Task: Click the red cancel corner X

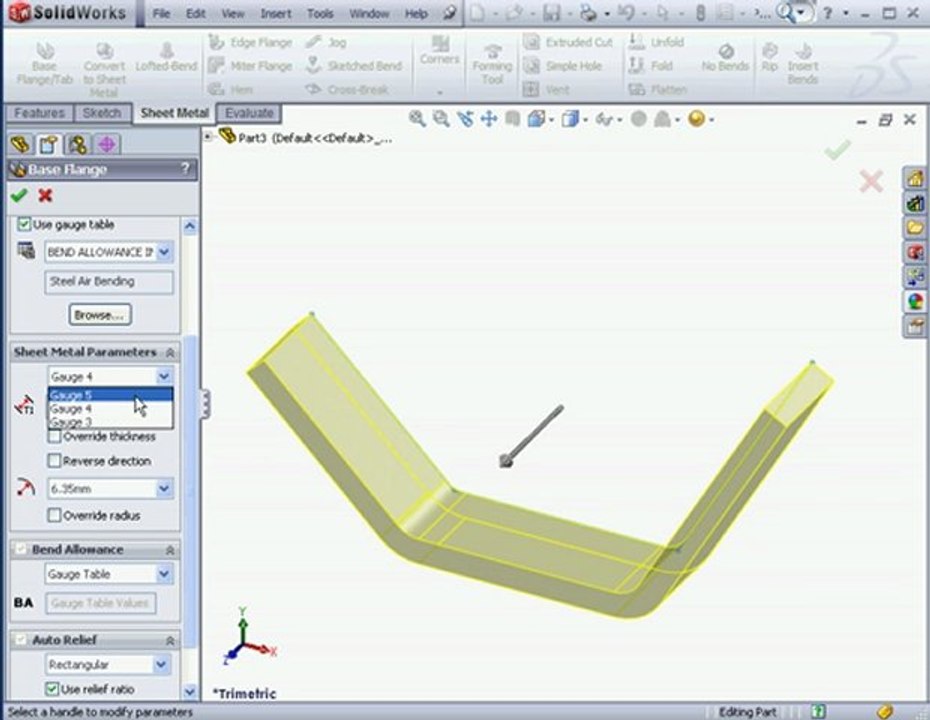Action: (x=871, y=181)
